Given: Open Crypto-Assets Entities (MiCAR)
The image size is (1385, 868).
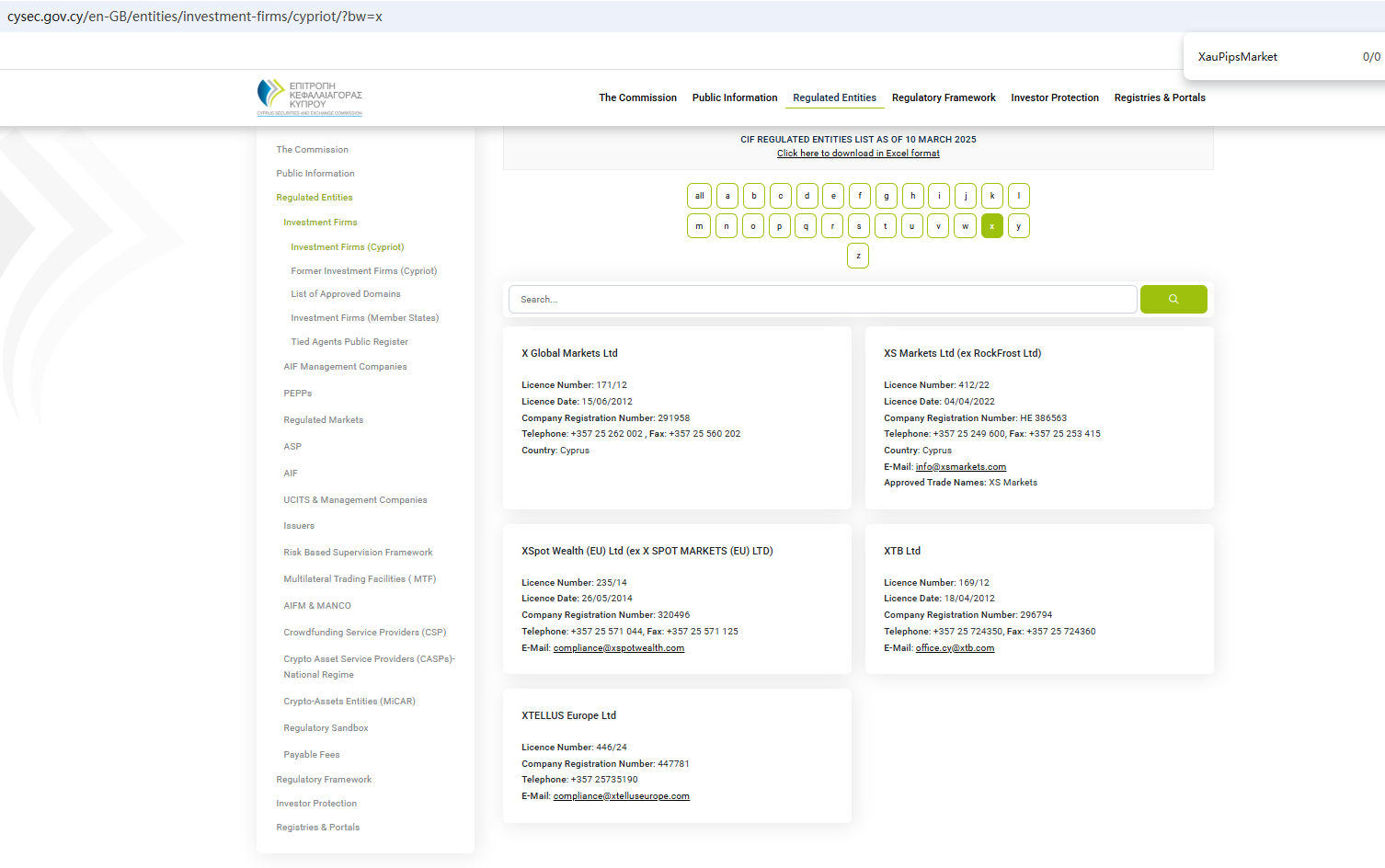Looking at the screenshot, I should tap(349, 702).
